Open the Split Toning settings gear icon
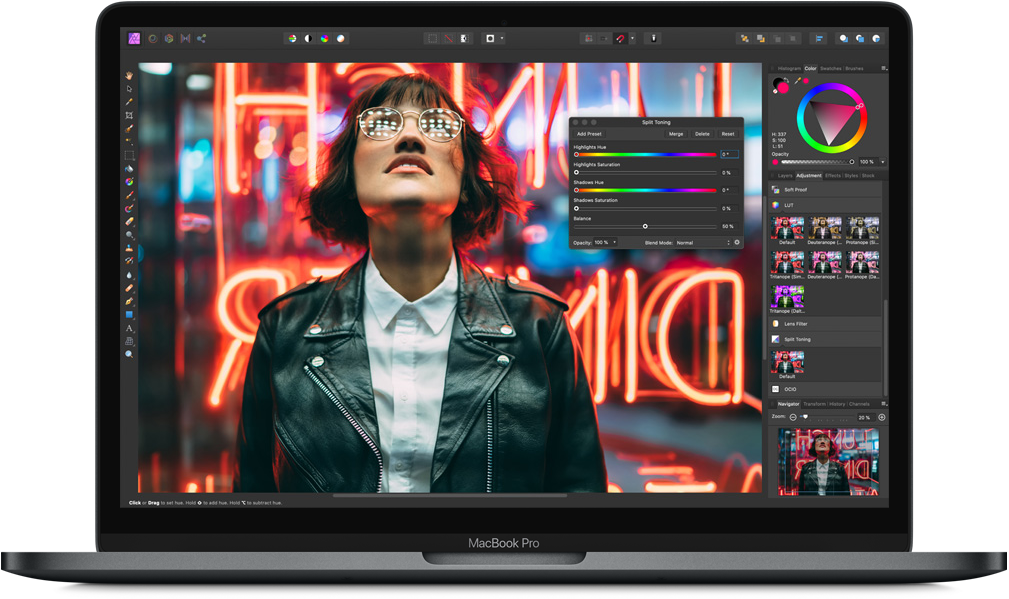This screenshot has width=1009, height=599. click(x=737, y=242)
